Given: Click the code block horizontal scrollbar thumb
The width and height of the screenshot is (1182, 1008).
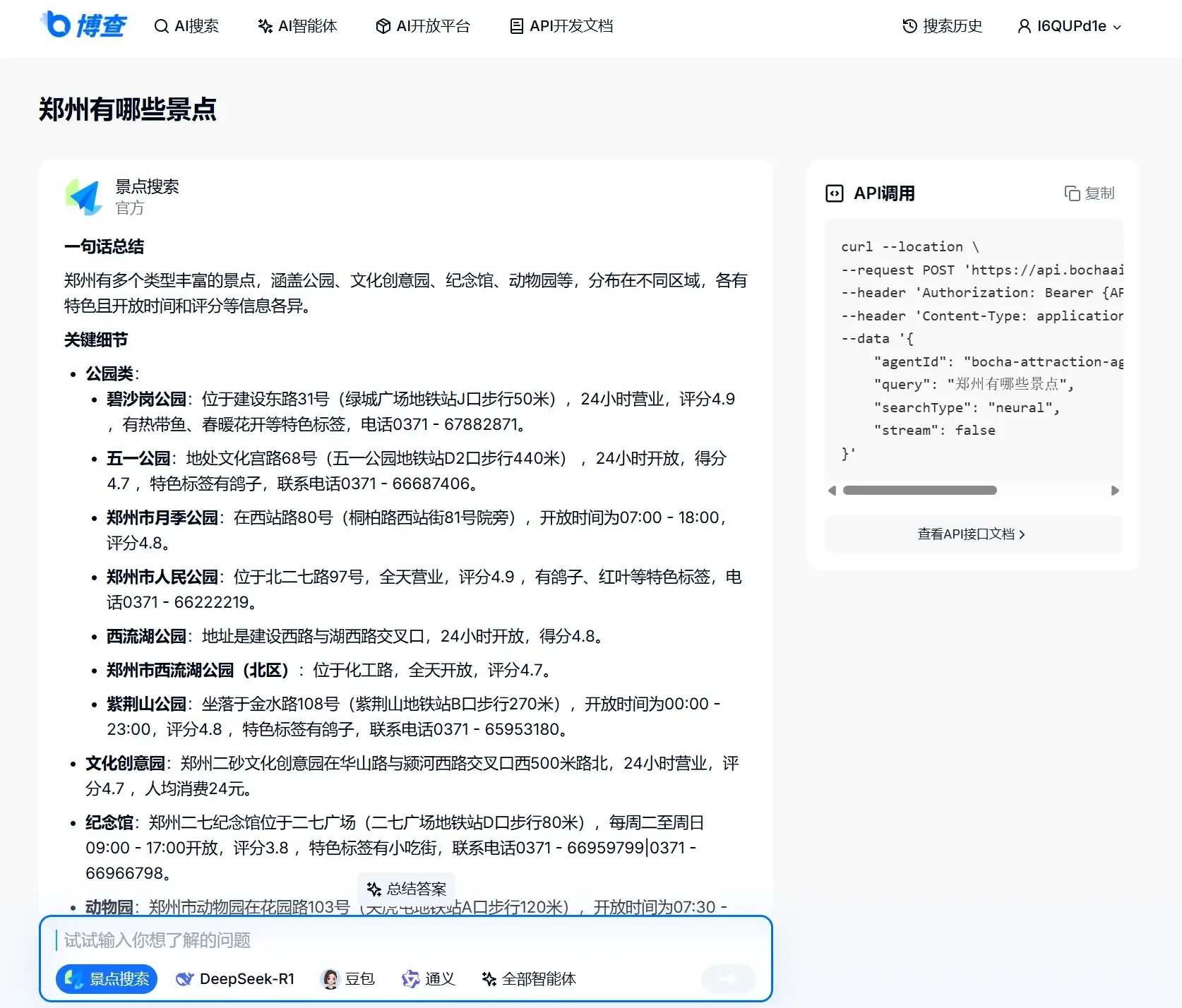Looking at the screenshot, I should [x=919, y=491].
